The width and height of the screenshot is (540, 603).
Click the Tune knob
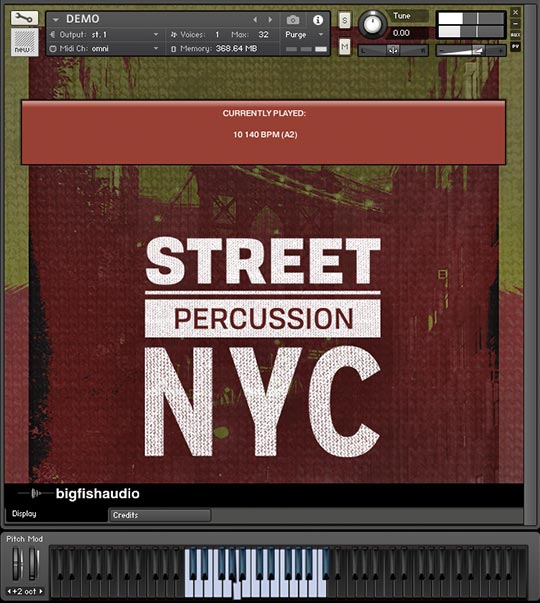[372, 24]
